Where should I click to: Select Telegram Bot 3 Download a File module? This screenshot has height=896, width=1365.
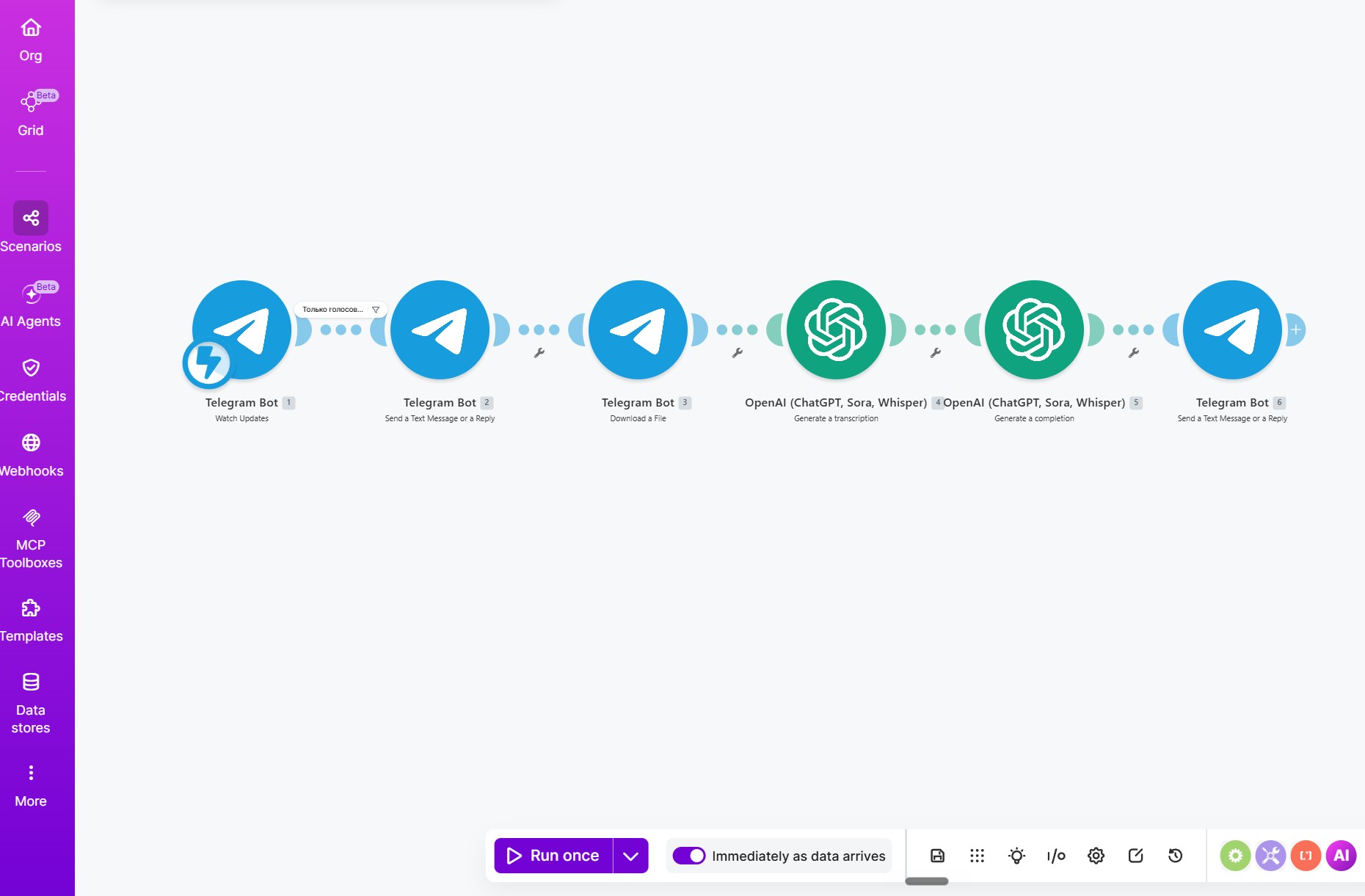(x=638, y=329)
